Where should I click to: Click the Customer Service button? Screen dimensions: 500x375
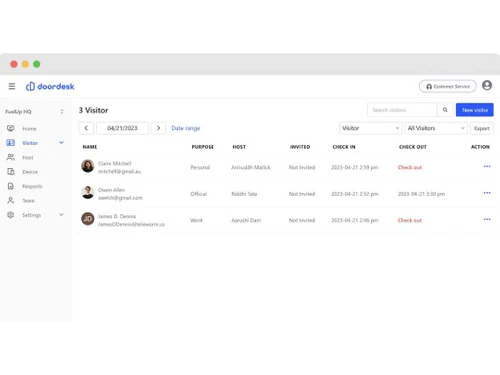tap(448, 86)
